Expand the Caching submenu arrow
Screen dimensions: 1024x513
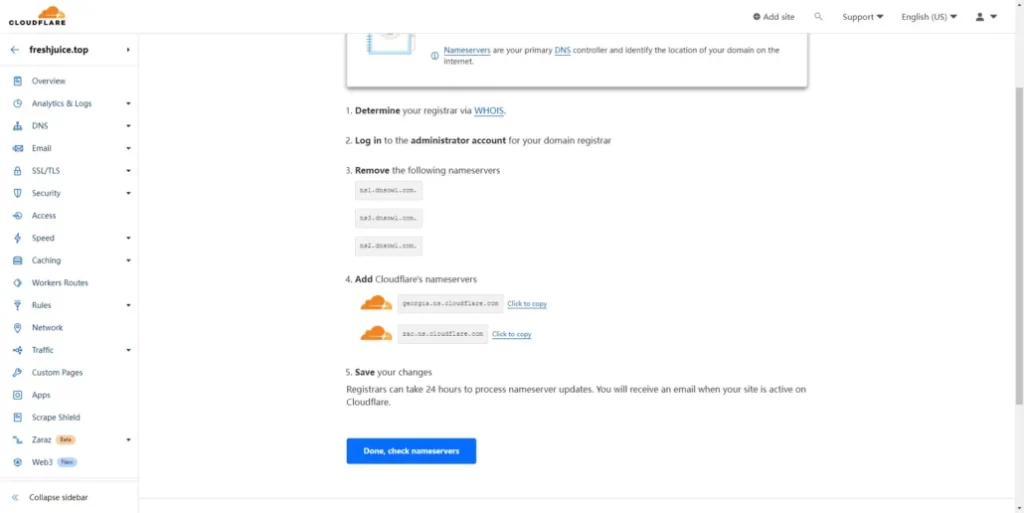point(129,260)
